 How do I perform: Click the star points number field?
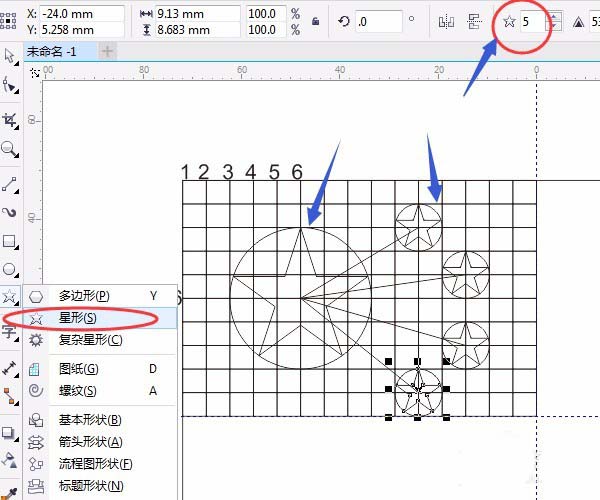pos(533,21)
